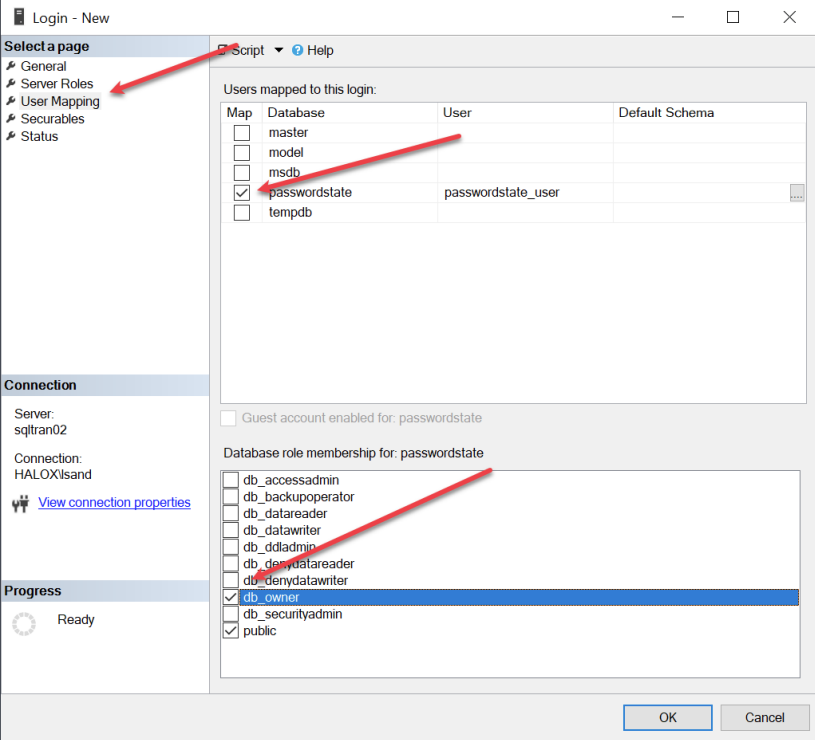815x740 pixels.
Task: Click the wrench icon beside General
Action: point(11,66)
